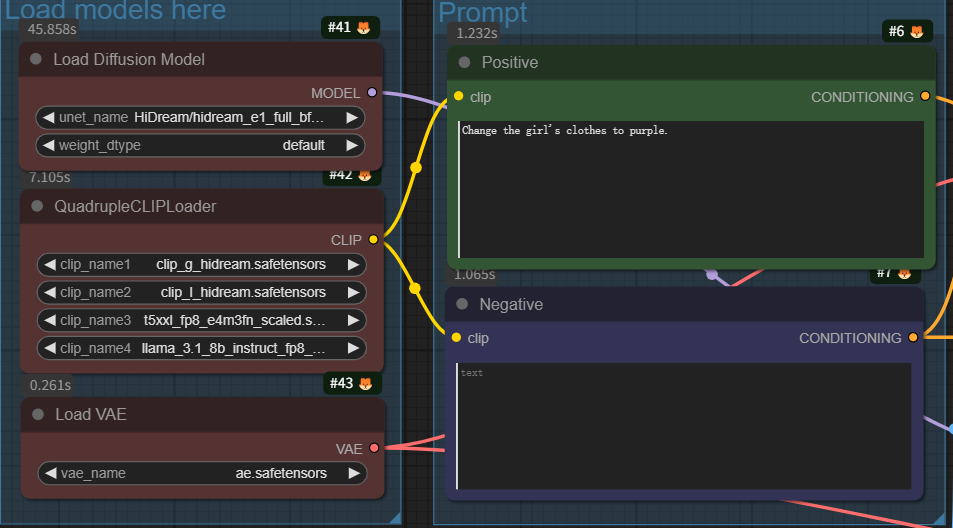This screenshot has width=953, height=528.
Task: Click the VAE output socket
Action: coord(374,448)
